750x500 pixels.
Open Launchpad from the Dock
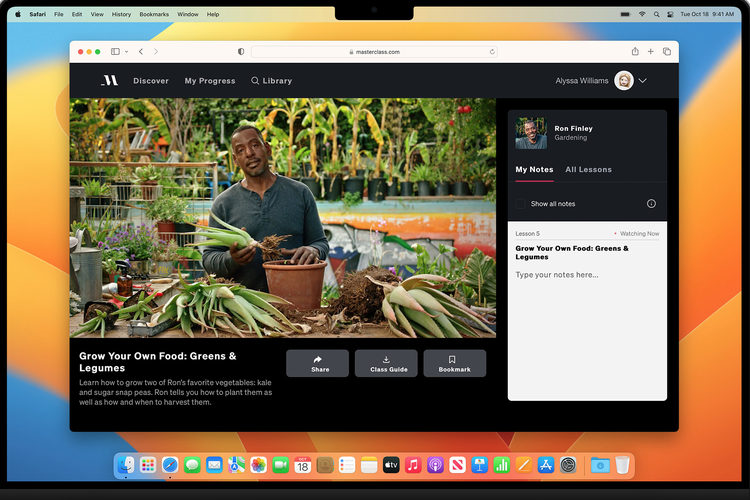148,465
